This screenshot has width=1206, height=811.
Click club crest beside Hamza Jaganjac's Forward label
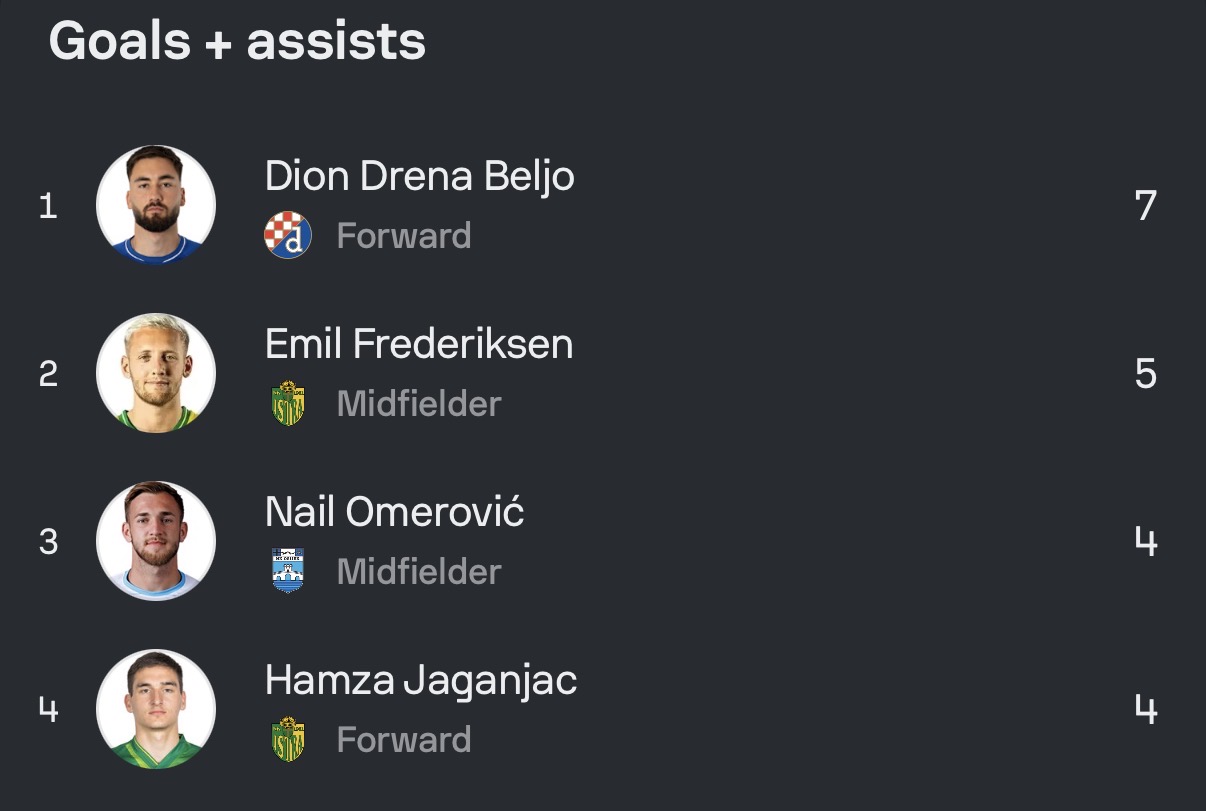click(288, 740)
